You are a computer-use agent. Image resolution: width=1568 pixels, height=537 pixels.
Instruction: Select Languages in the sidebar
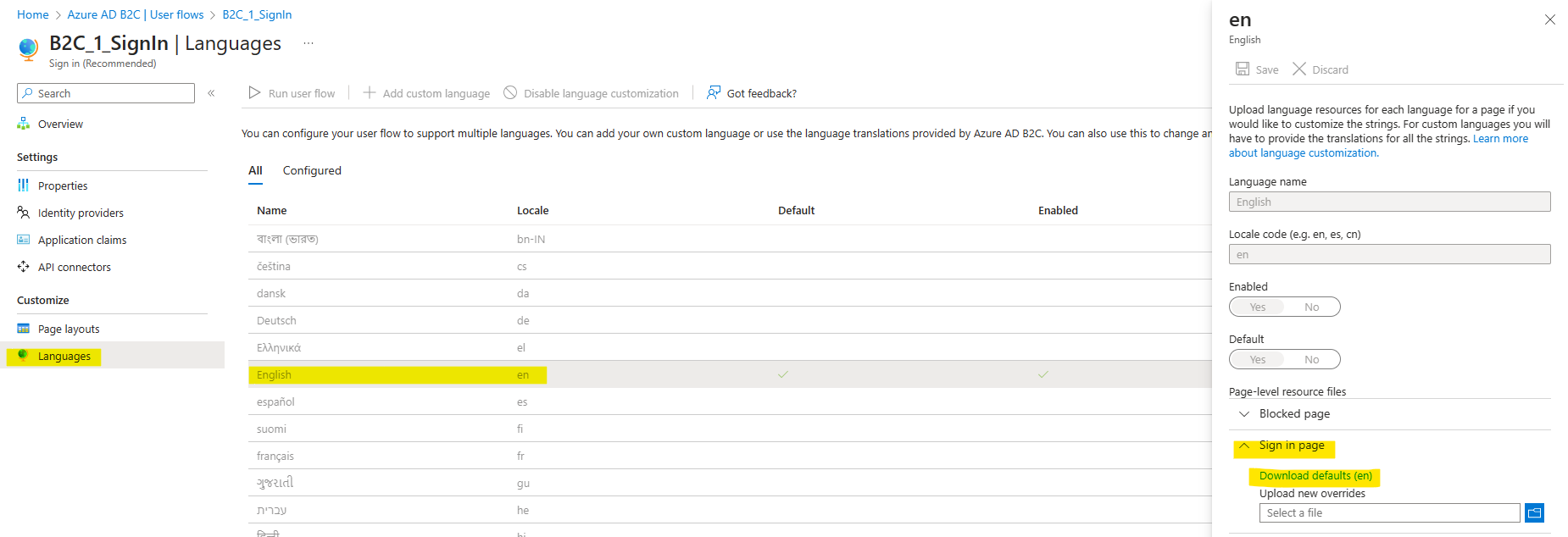pos(64,356)
